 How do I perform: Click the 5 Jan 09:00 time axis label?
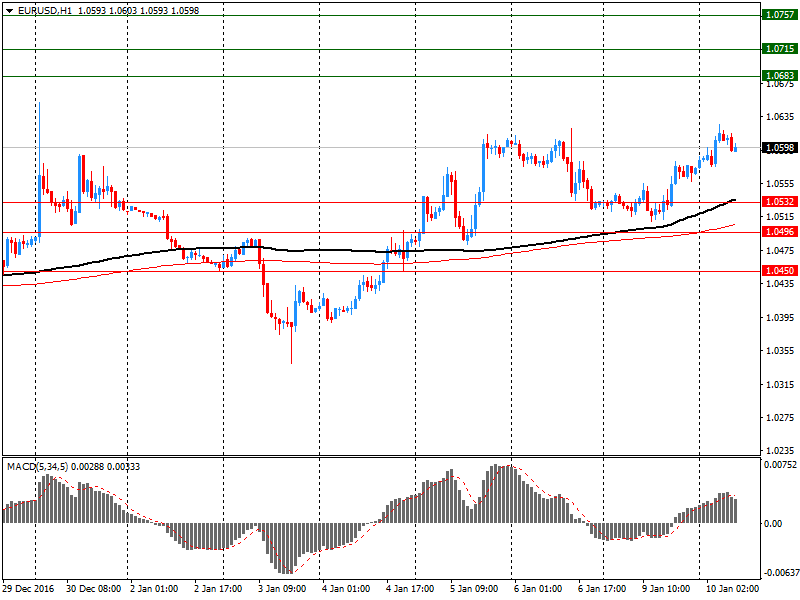click(474, 588)
